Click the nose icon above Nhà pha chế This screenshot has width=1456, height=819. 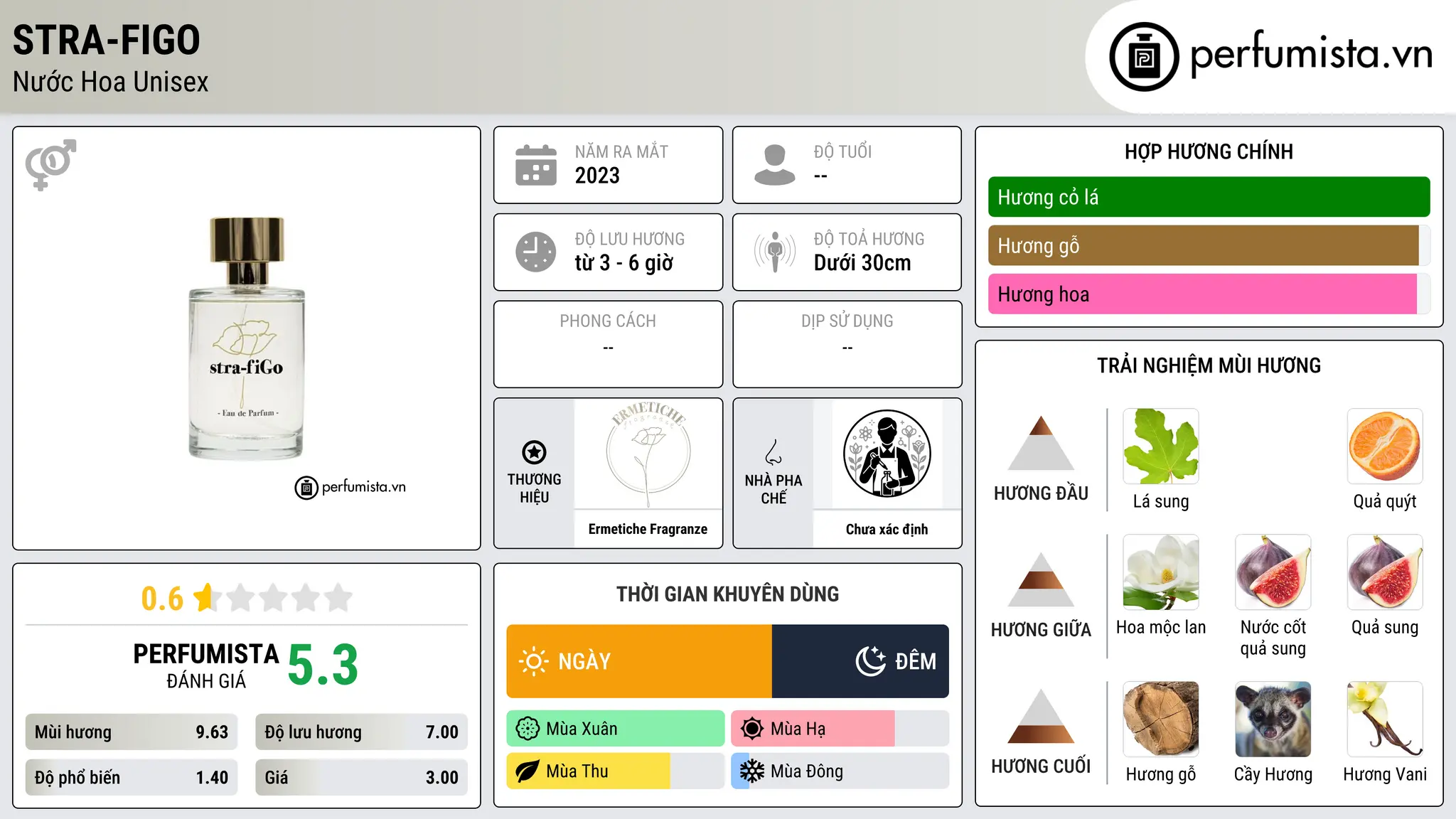pos(773,452)
